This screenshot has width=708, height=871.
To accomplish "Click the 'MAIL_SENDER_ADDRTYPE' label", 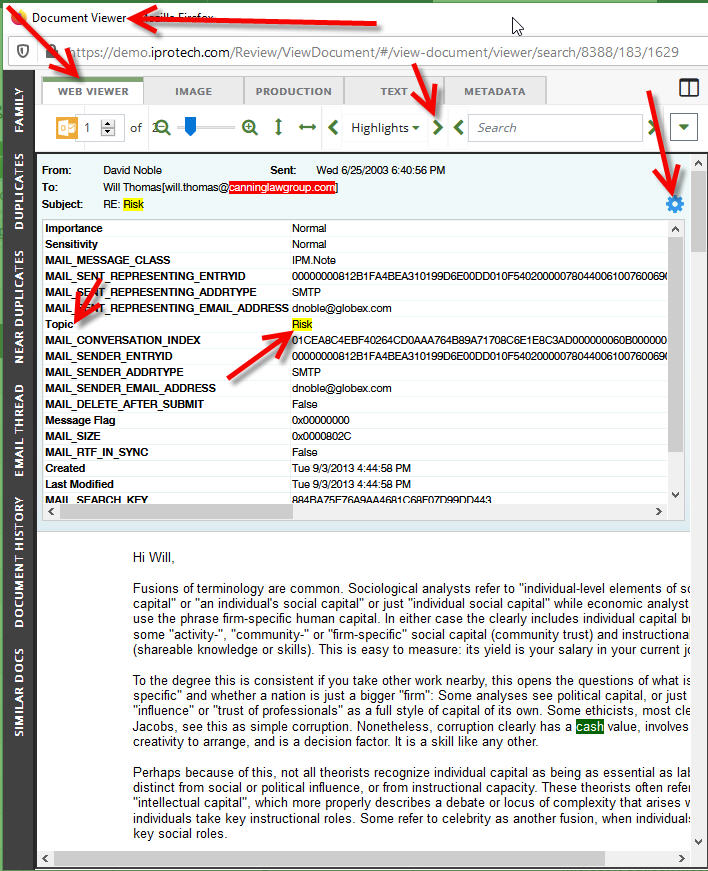I will tap(114, 372).
